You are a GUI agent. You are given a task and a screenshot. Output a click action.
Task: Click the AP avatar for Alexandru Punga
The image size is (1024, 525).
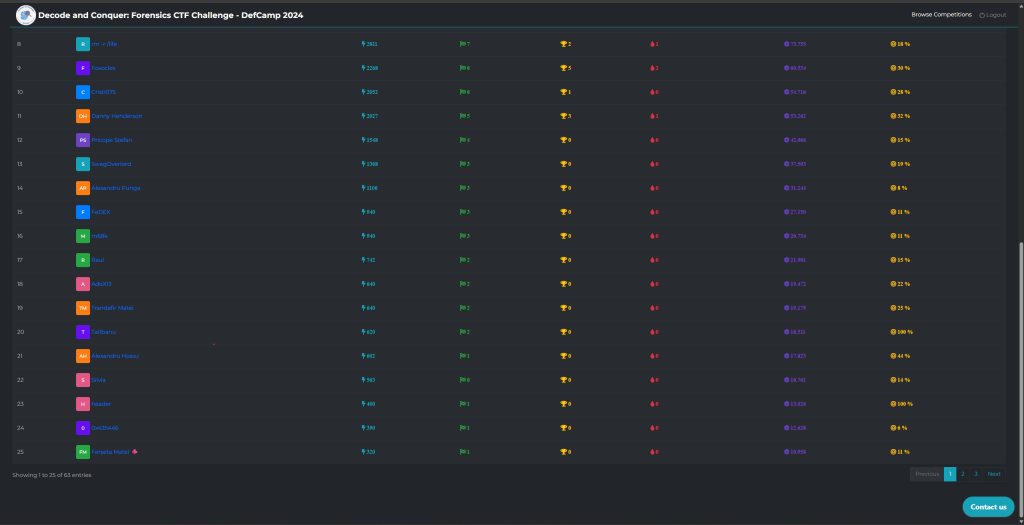tap(83, 188)
